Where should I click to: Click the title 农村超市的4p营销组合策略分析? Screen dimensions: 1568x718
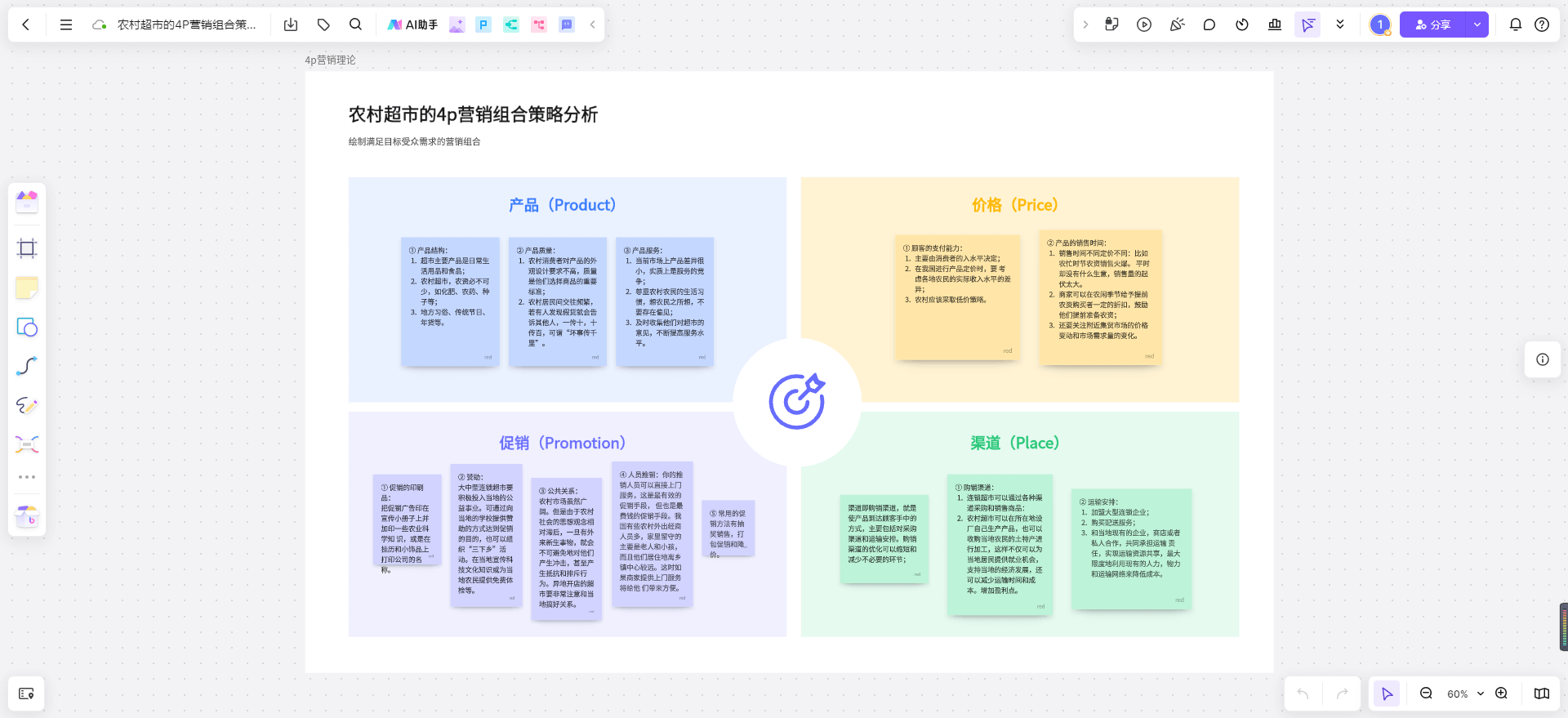click(474, 114)
